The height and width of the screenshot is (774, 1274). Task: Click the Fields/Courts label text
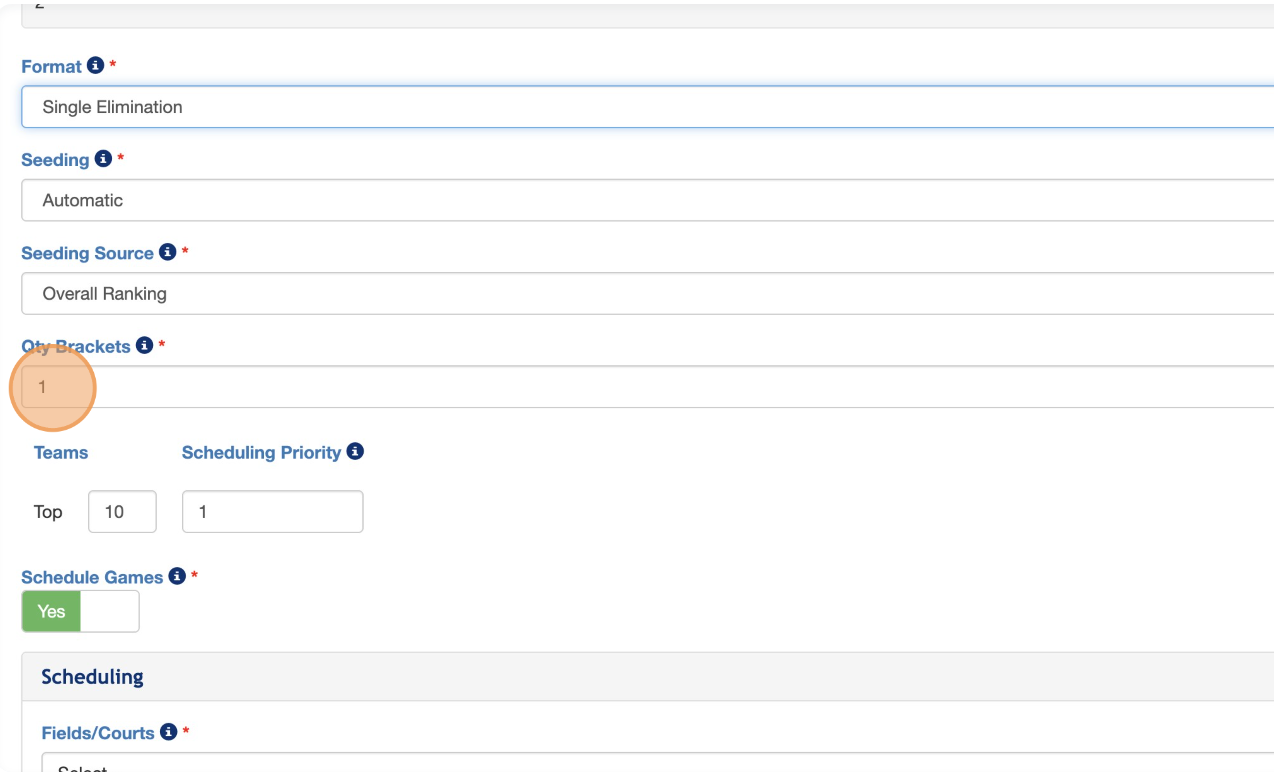pyautogui.click(x=98, y=733)
